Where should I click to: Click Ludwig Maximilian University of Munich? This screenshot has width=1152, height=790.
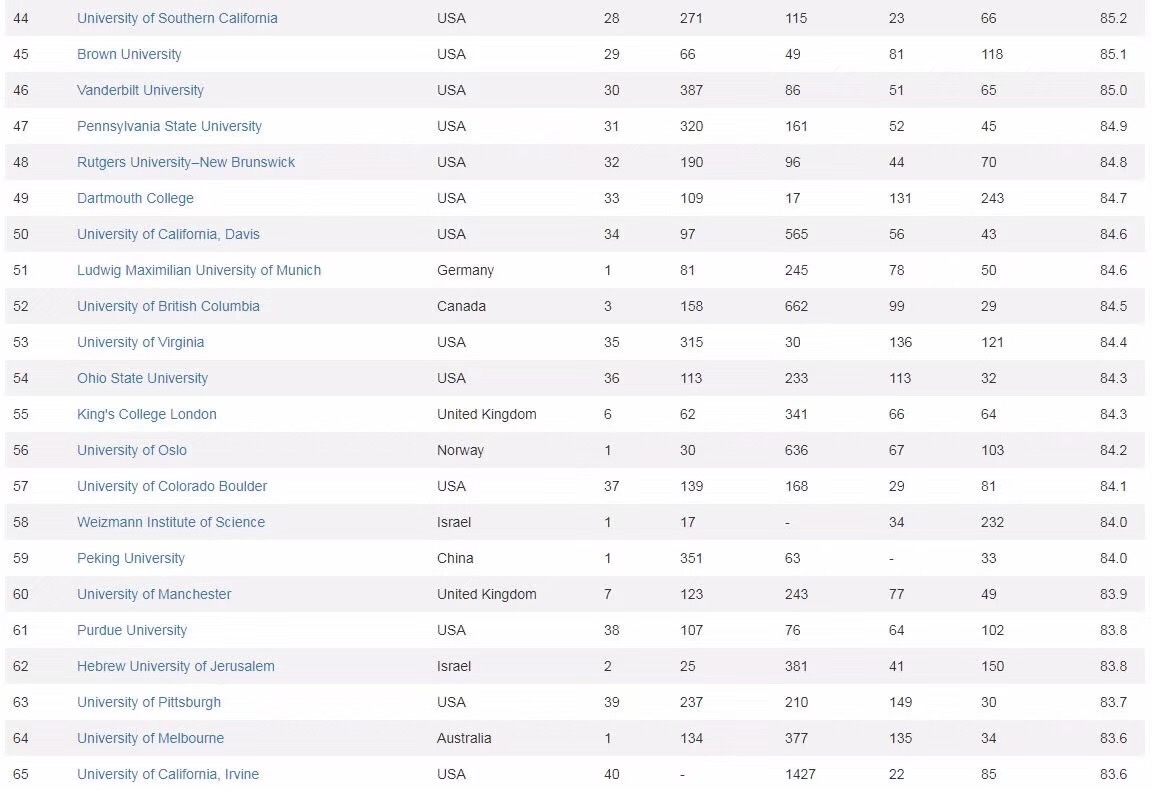click(x=199, y=270)
